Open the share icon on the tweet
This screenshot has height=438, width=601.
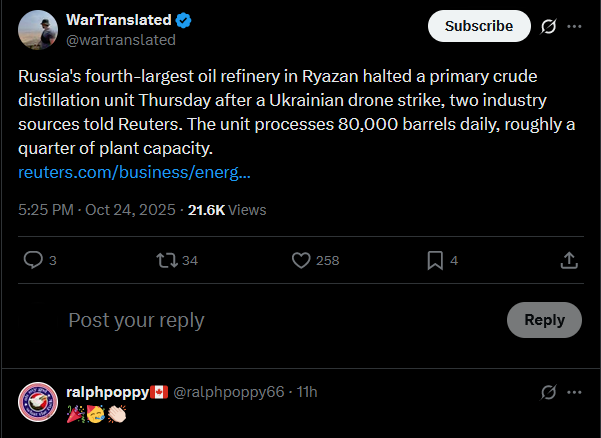point(569,260)
